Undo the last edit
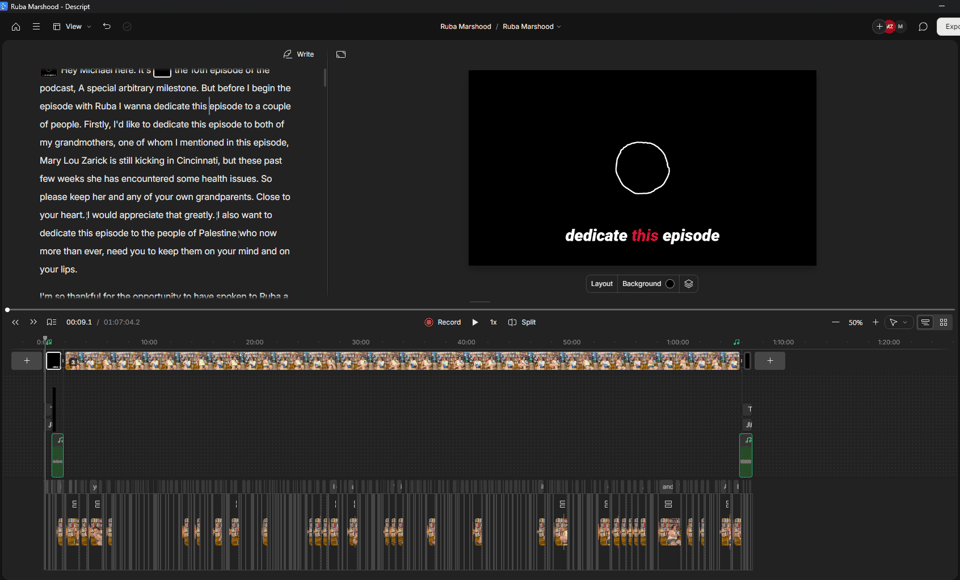 [x=107, y=26]
